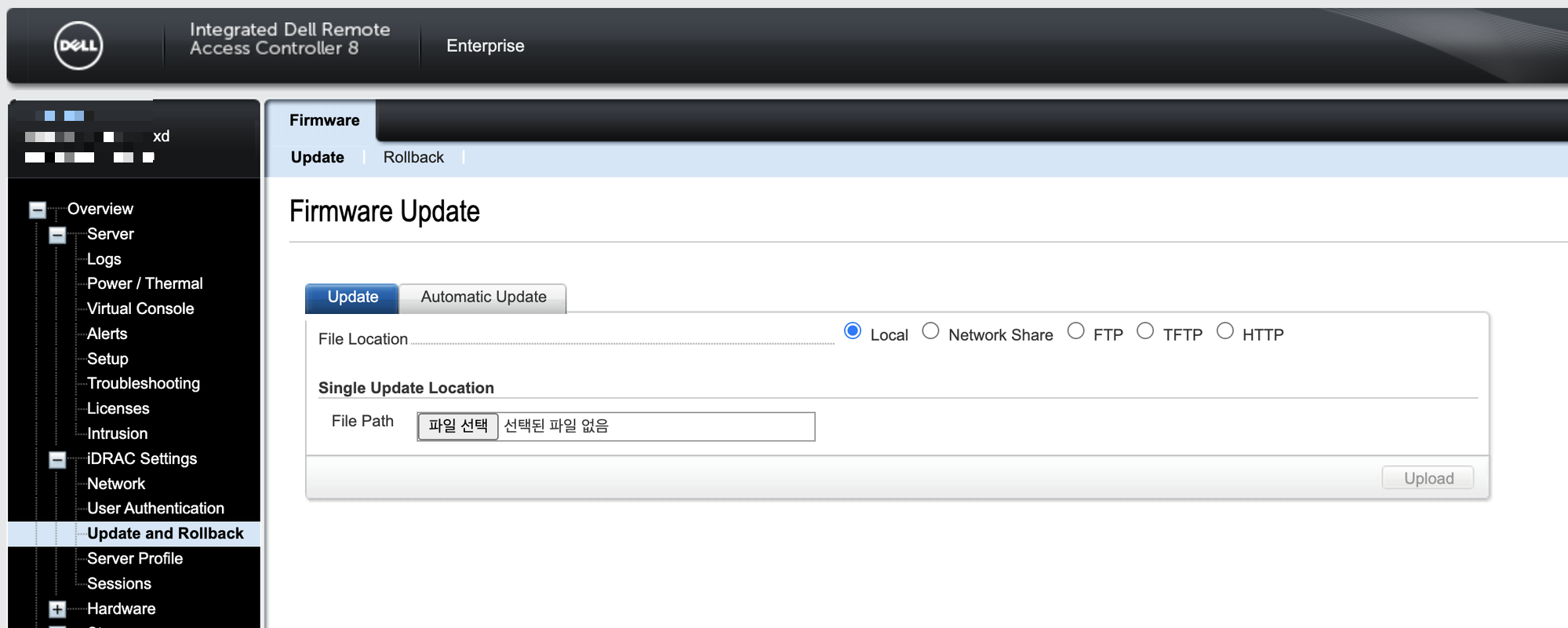Switch to the Rollback subtab
Image resolution: width=1568 pixels, height=628 pixels.
[x=413, y=157]
